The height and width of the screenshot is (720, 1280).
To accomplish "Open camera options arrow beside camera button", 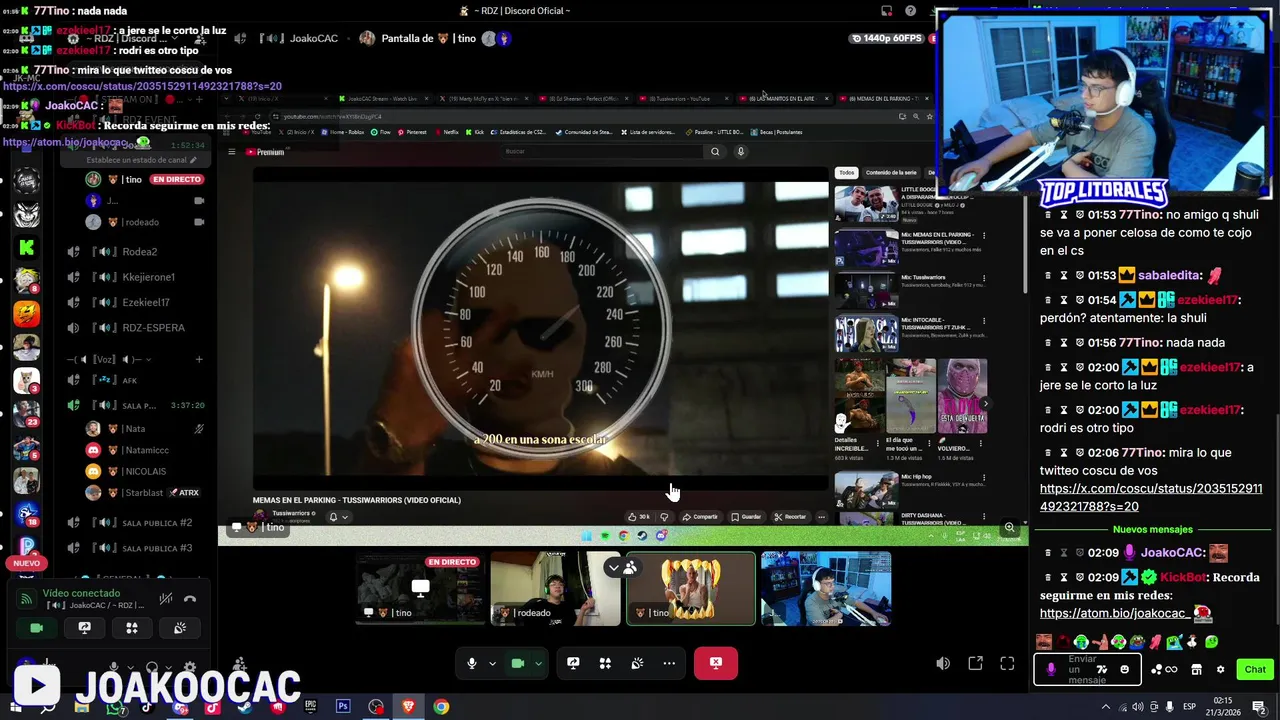I will pyautogui.click(x=538, y=664).
